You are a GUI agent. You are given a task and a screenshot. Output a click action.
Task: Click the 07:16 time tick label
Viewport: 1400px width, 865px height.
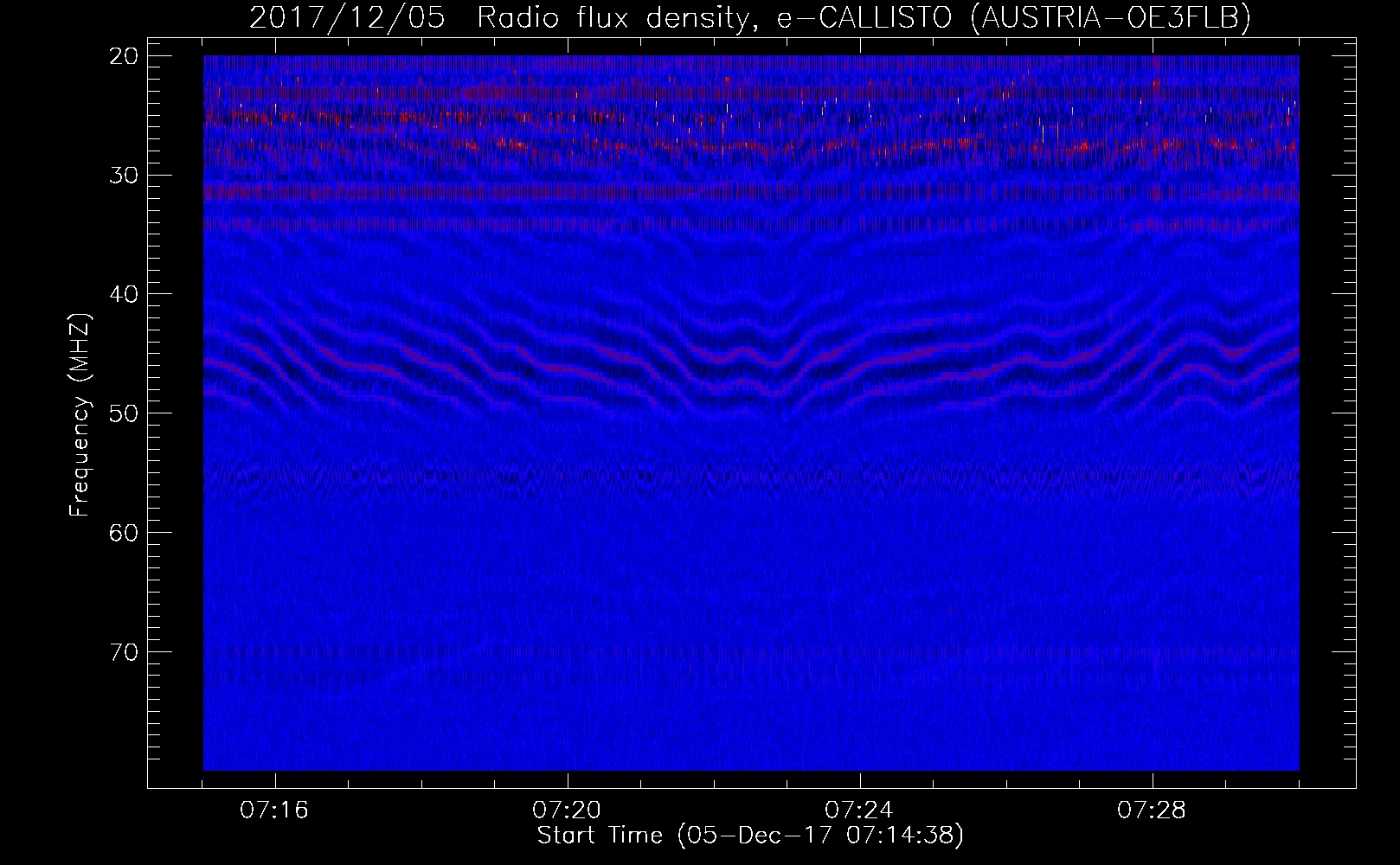275,811
